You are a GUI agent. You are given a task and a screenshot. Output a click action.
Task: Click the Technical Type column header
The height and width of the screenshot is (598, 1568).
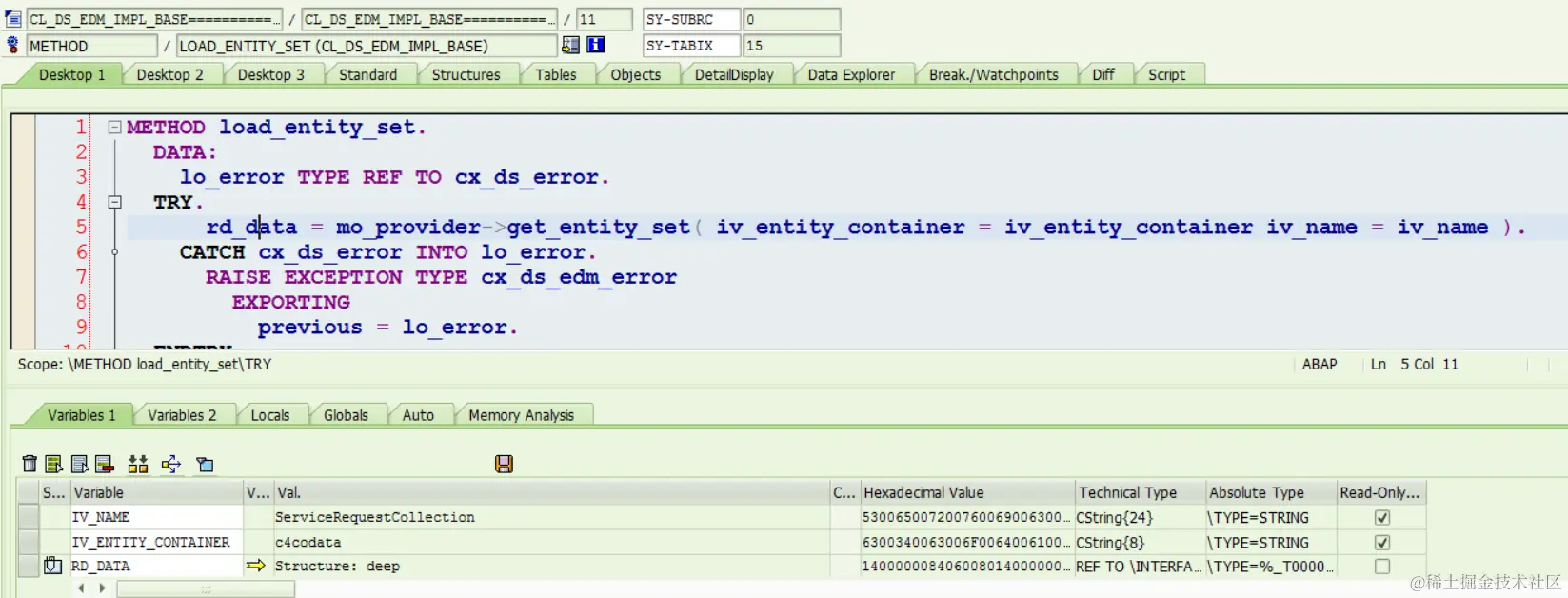pyautogui.click(x=1140, y=492)
